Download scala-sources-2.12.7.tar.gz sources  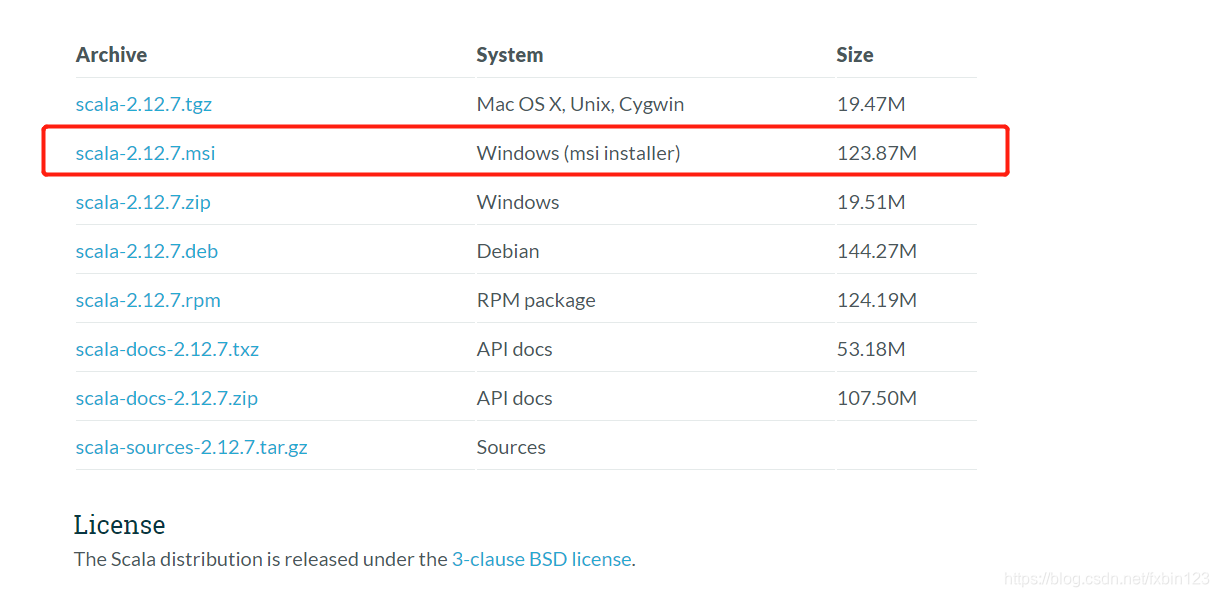click(192, 447)
